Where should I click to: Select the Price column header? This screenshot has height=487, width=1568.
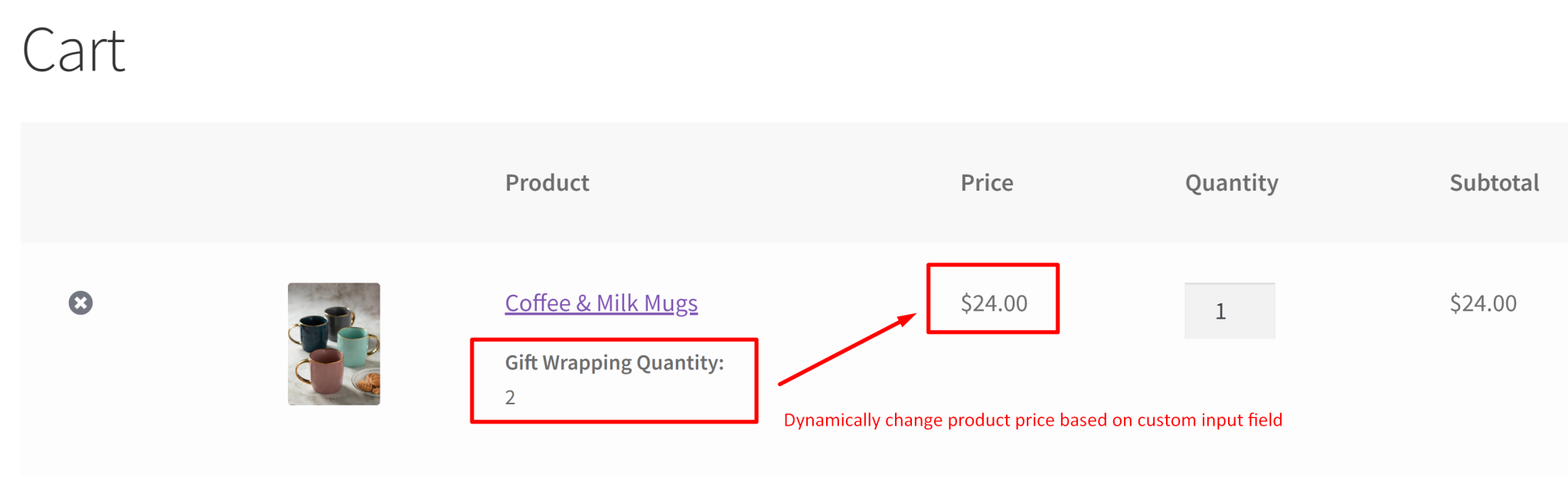(x=986, y=182)
